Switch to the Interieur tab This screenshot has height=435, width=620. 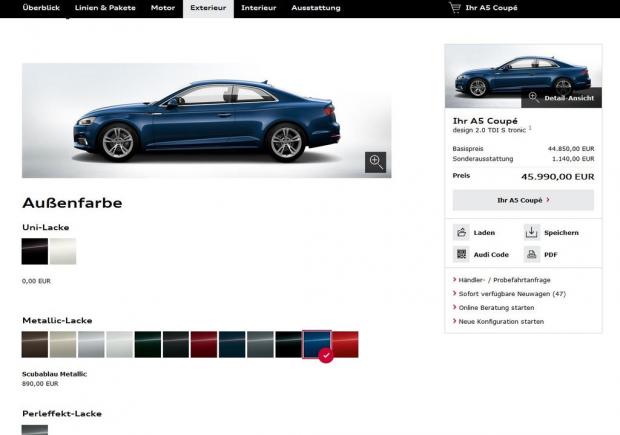click(x=259, y=8)
